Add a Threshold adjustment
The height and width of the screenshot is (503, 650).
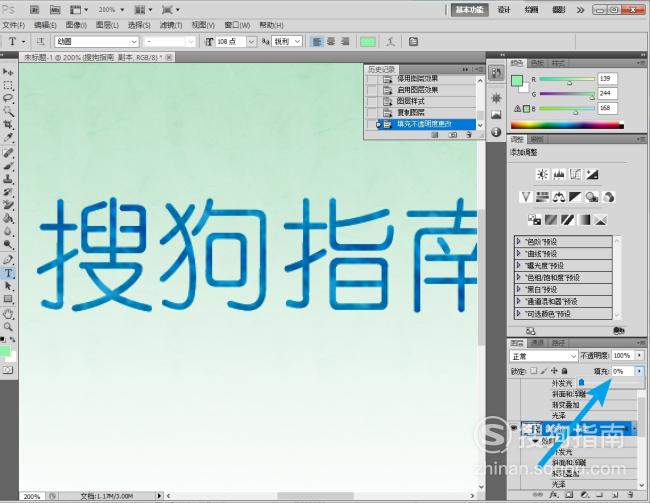point(567,219)
